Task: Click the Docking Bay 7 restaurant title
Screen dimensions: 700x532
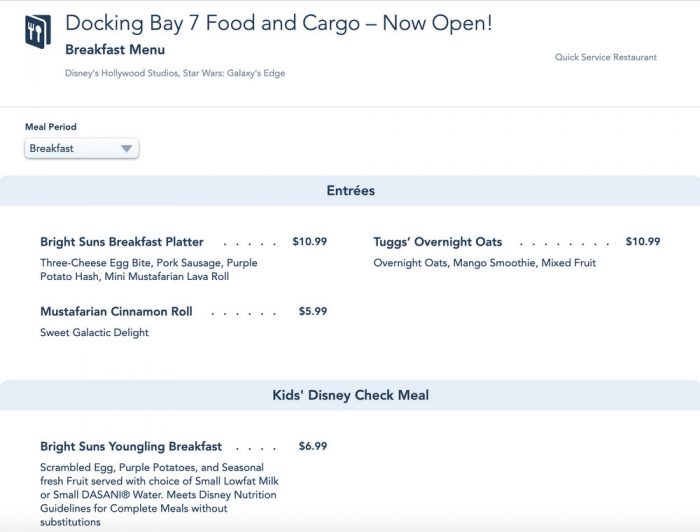Action: tap(278, 23)
